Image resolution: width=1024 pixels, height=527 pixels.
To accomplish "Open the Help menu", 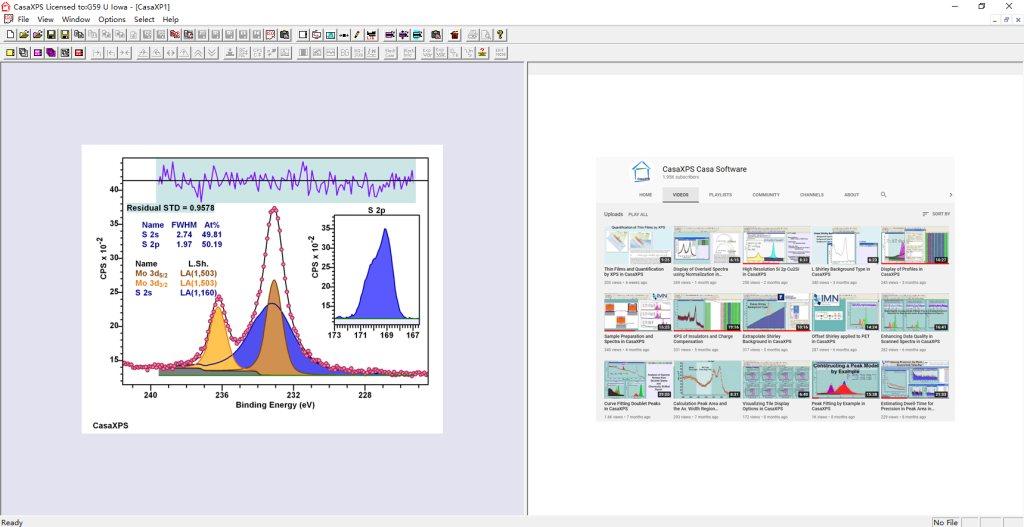I will tap(170, 20).
